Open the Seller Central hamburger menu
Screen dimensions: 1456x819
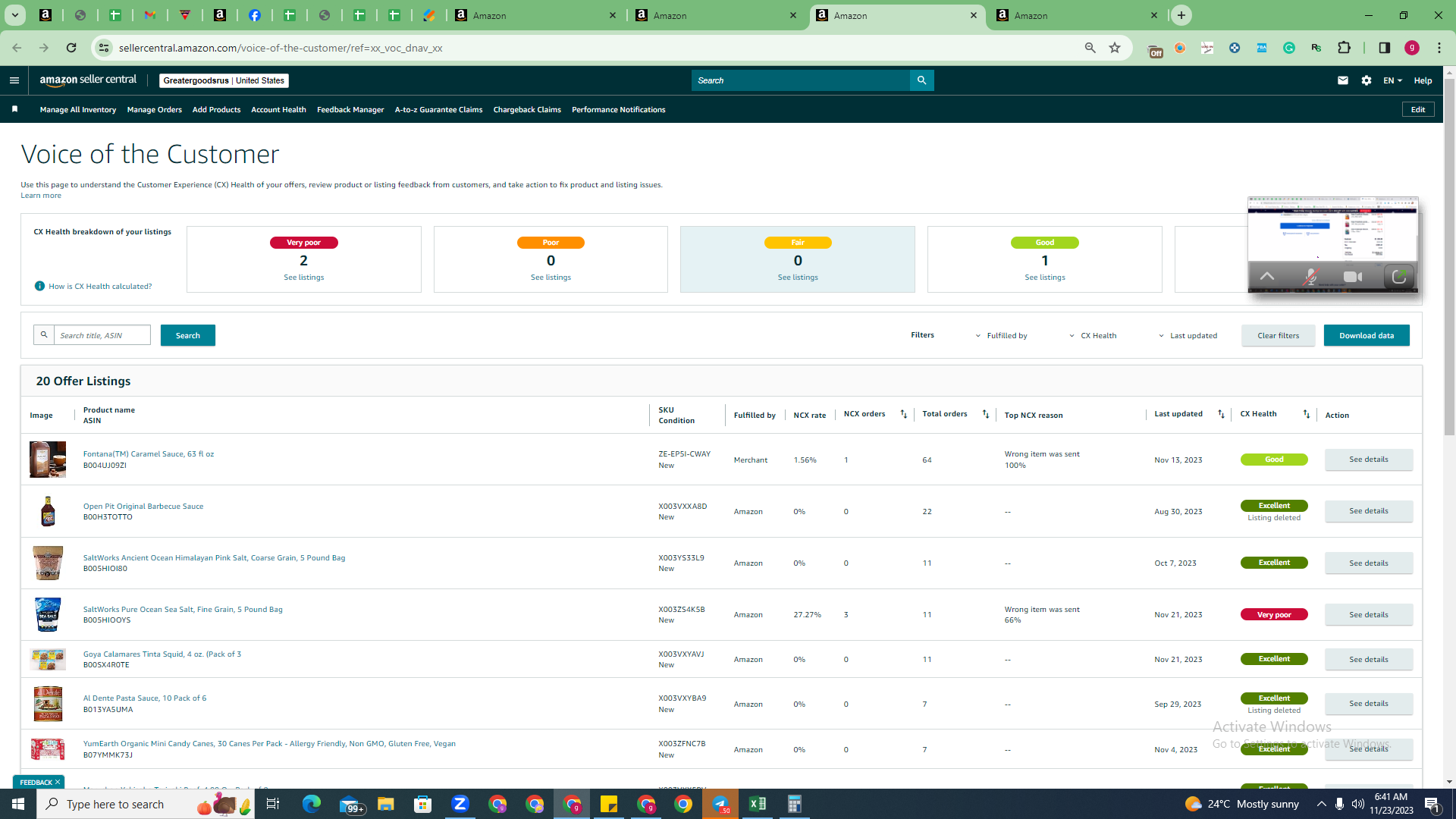point(14,80)
